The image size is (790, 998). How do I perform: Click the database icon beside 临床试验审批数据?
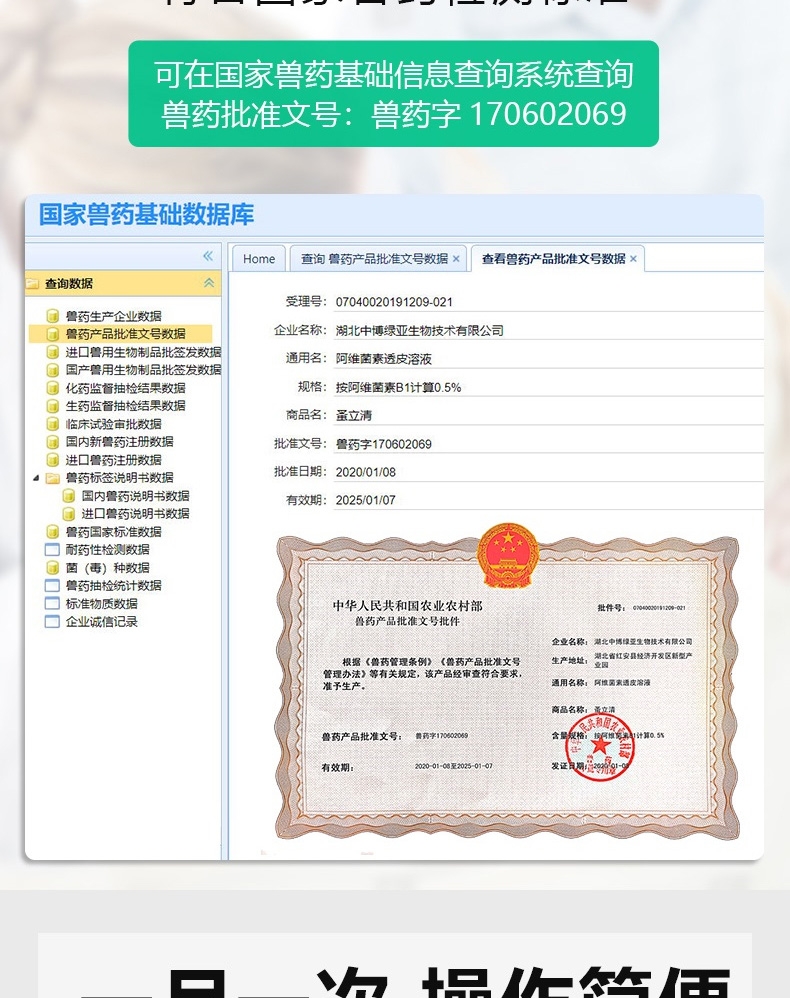coord(53,424)
